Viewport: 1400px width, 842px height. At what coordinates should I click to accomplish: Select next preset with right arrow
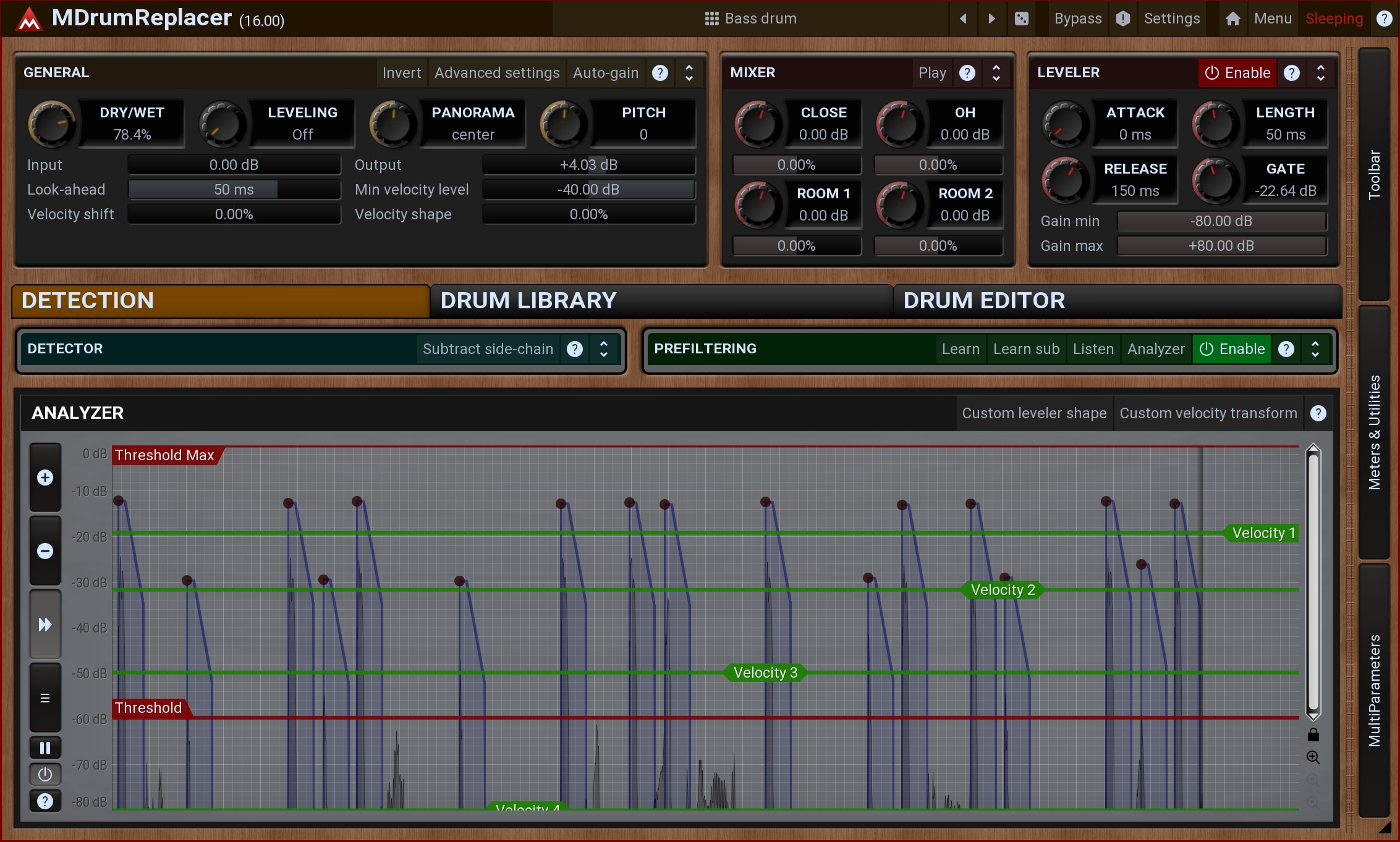click(x=992, y=19)
